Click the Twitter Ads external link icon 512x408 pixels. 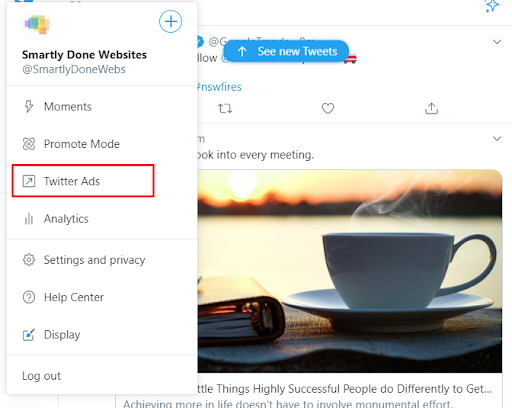coord(29,181)
